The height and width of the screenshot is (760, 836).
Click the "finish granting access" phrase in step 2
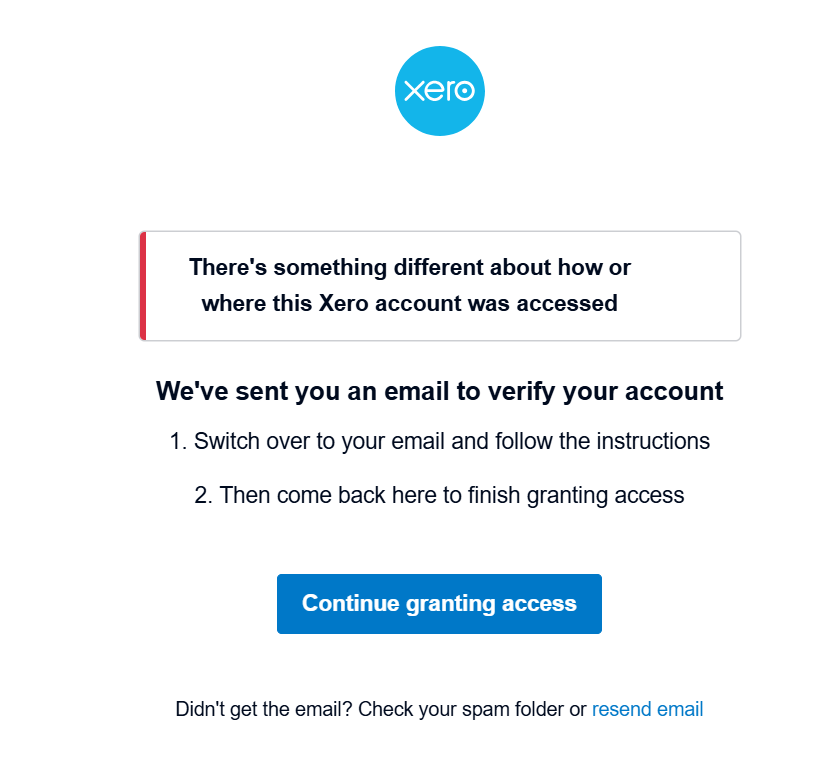pyautogui.click(x=576, y=495)
